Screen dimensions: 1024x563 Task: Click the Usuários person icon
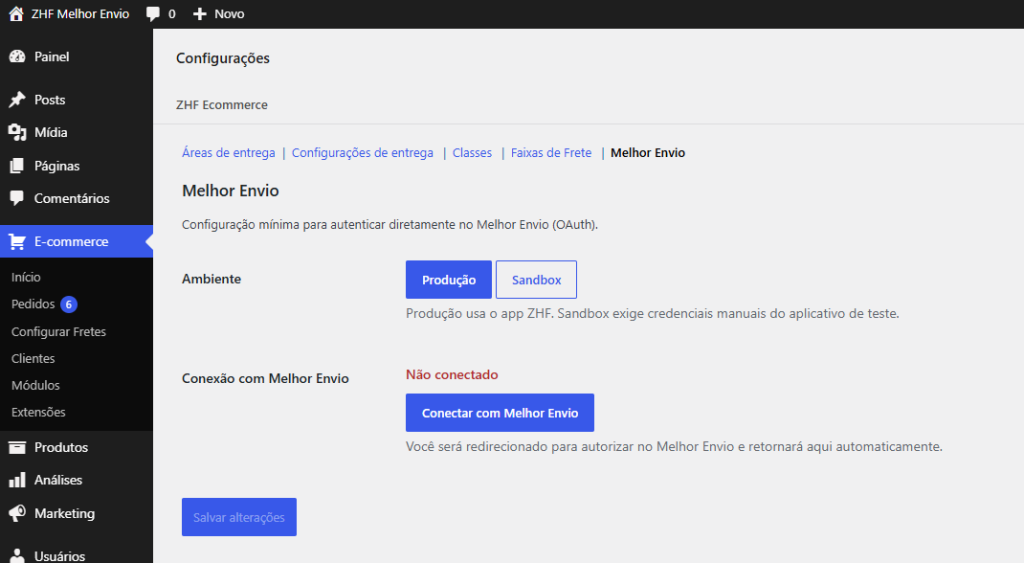pos(17,556)
